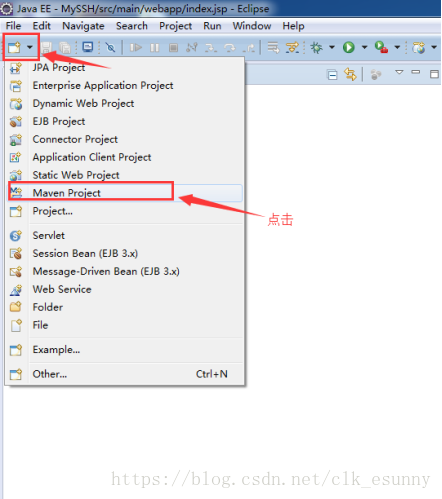Click the Step Return icon

[249, 48]
